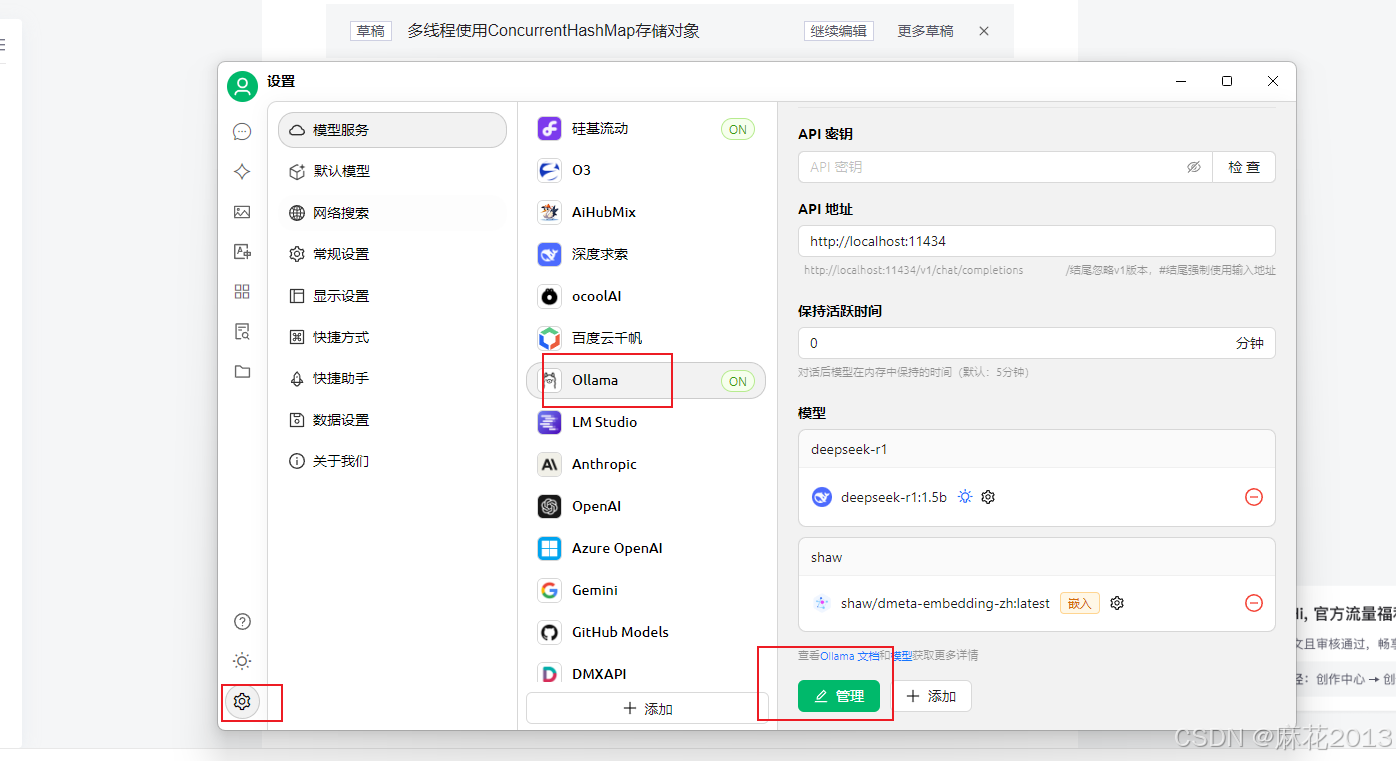Select the GitHub Models provider
The width and height of the screenshot is (1396, 761).
pyautogui.click(x=646, y=632)
